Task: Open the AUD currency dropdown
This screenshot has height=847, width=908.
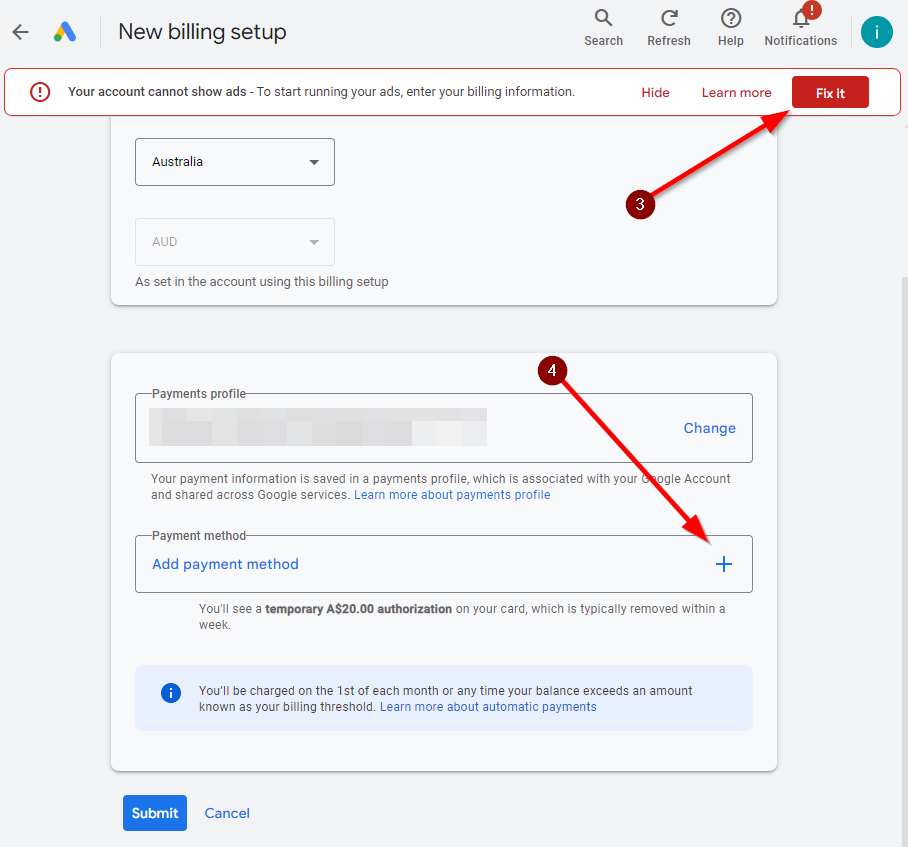Action: tap(235, 242)
